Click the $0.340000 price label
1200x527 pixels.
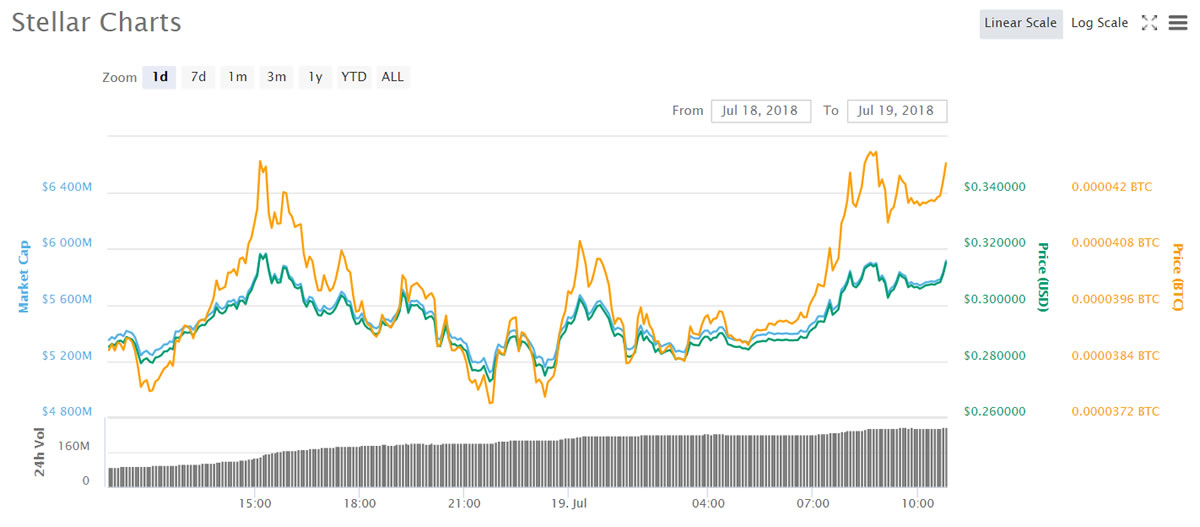pos(995,187)
